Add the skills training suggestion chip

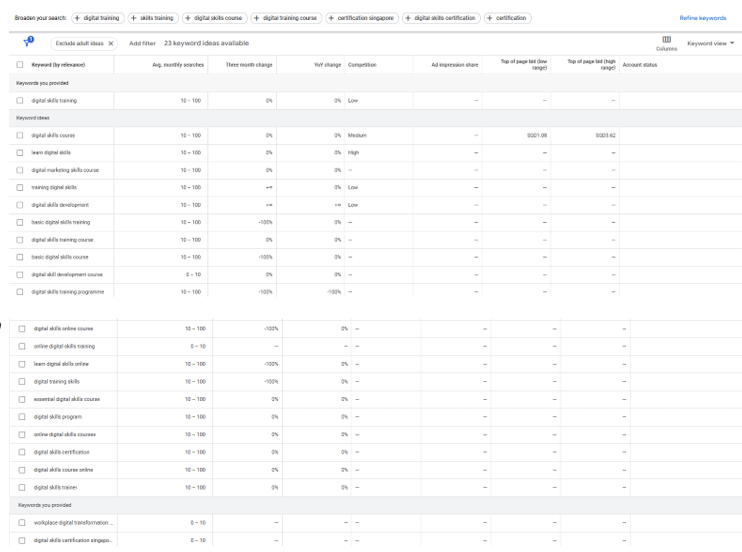[152, 18]
